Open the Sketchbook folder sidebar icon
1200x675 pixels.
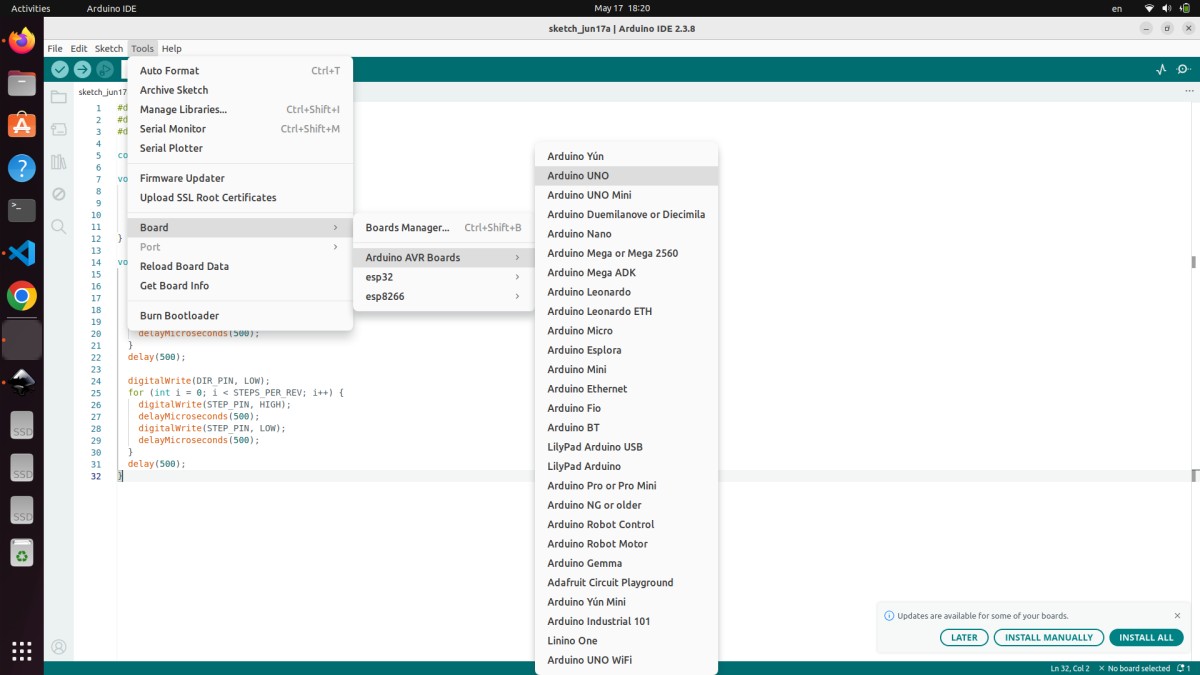(59, 97)
